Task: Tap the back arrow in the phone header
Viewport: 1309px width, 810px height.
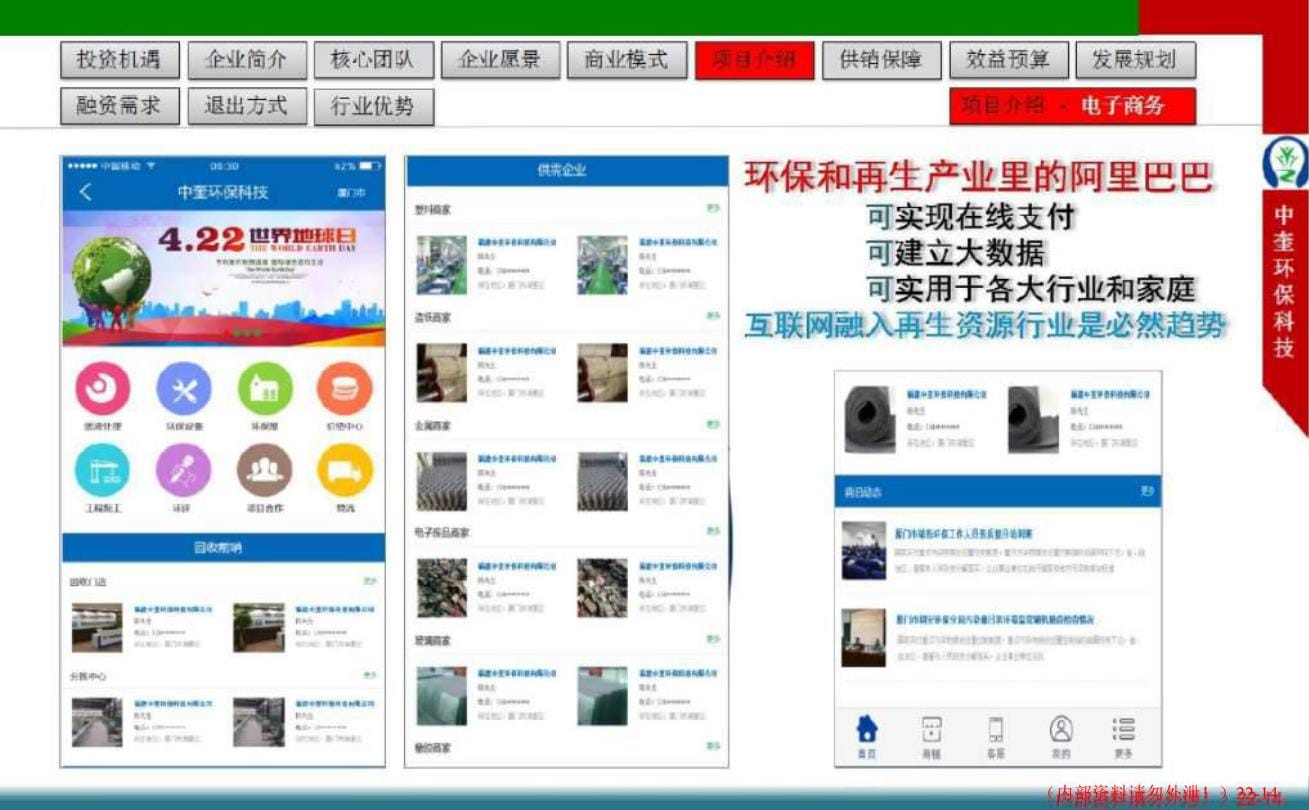Action: coord(85,192)
